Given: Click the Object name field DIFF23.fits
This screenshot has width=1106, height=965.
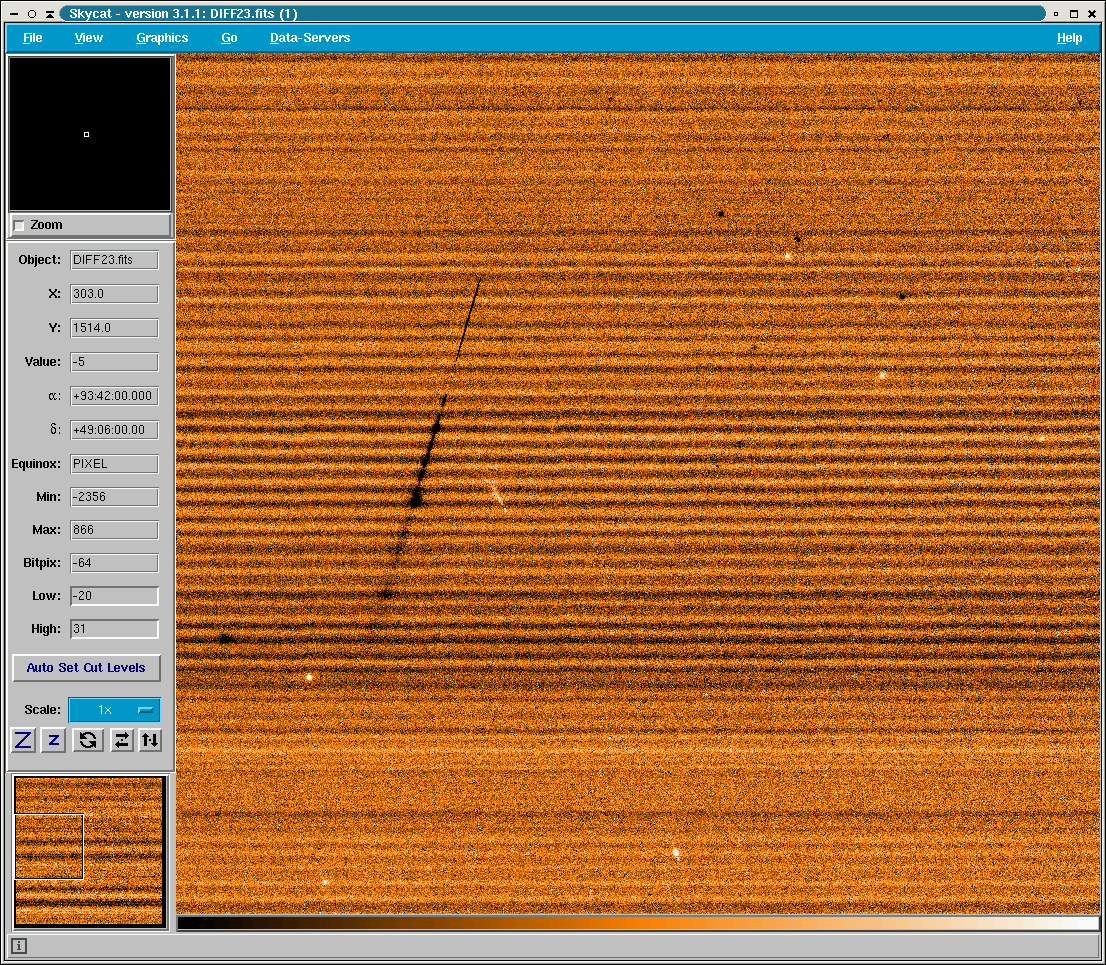Looking at the screenshot, I should click(114, 260).
